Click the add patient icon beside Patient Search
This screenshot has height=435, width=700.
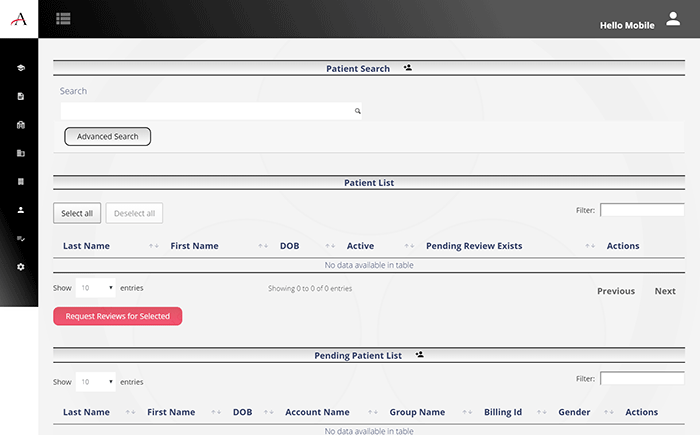point(408,68)
